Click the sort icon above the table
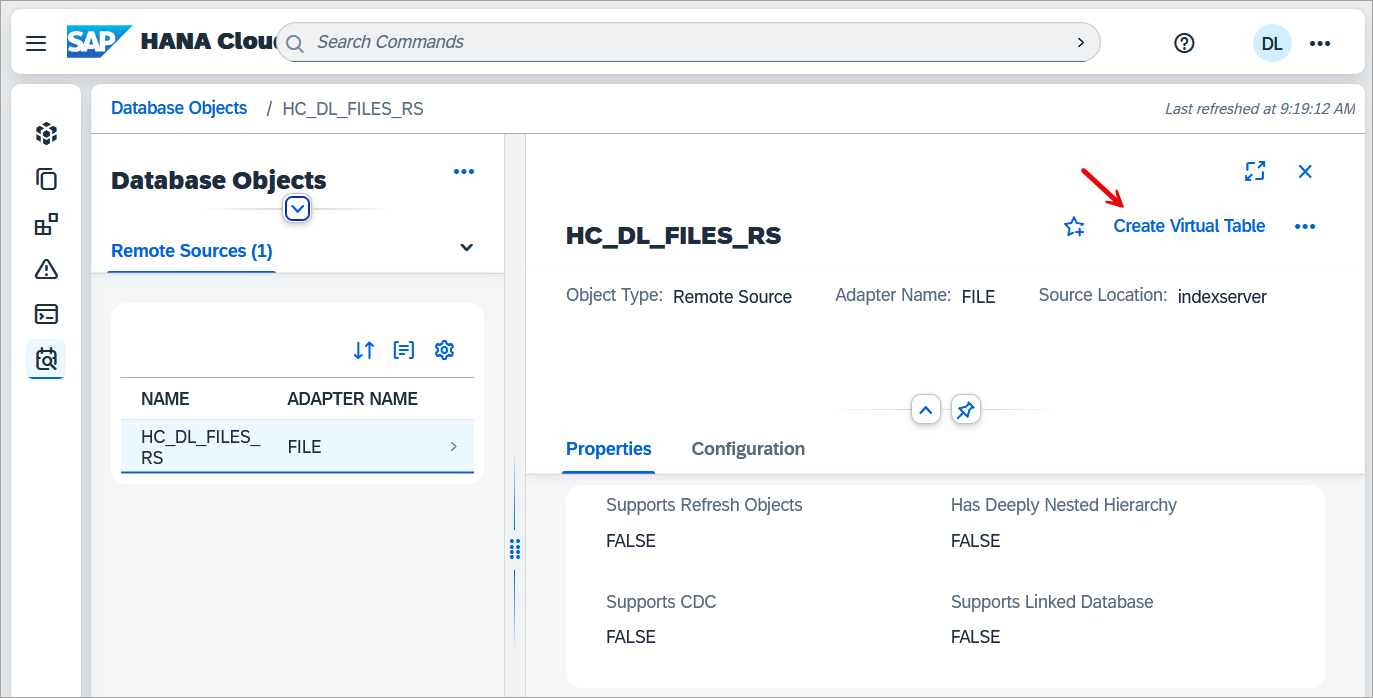The height and width of the screenshot is (698, 1373). (x=364, y=350)
